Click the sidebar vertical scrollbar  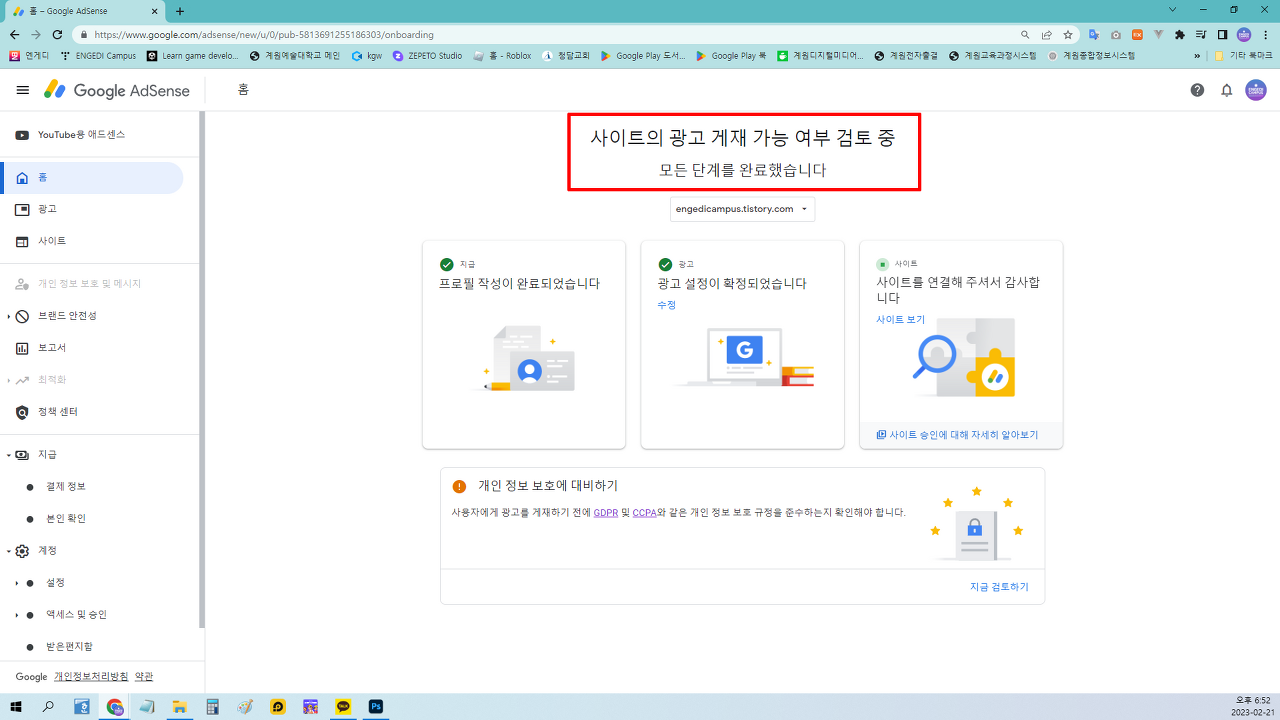point(202,370)
